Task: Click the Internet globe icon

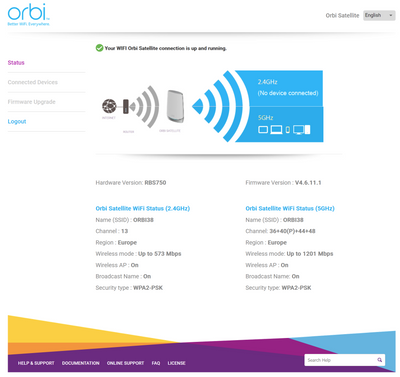Action: pos(109,106)
